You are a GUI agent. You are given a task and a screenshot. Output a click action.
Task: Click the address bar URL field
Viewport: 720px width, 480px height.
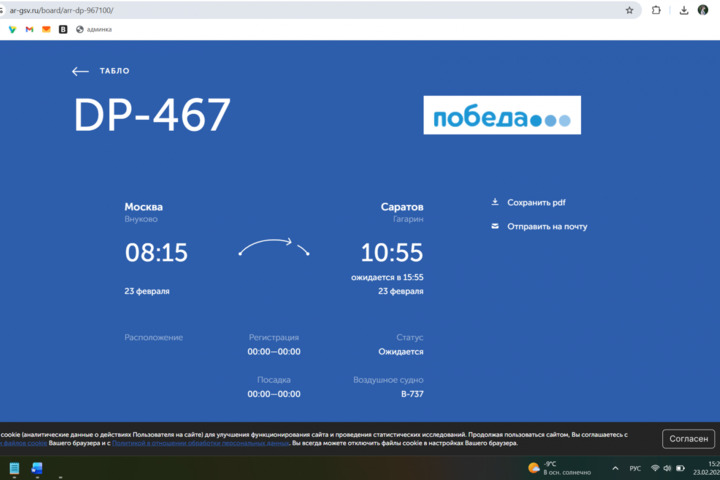tap(300, 10)
